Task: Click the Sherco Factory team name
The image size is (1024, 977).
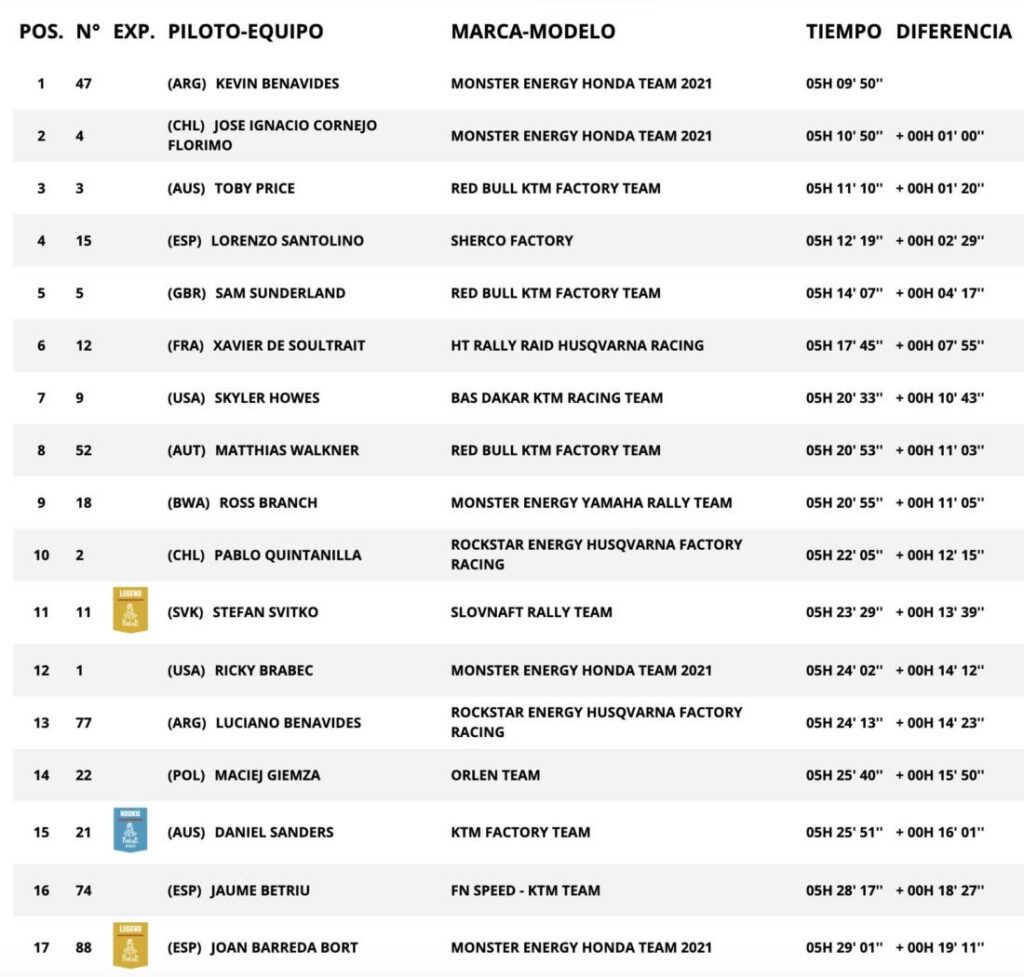Action: 512,240
